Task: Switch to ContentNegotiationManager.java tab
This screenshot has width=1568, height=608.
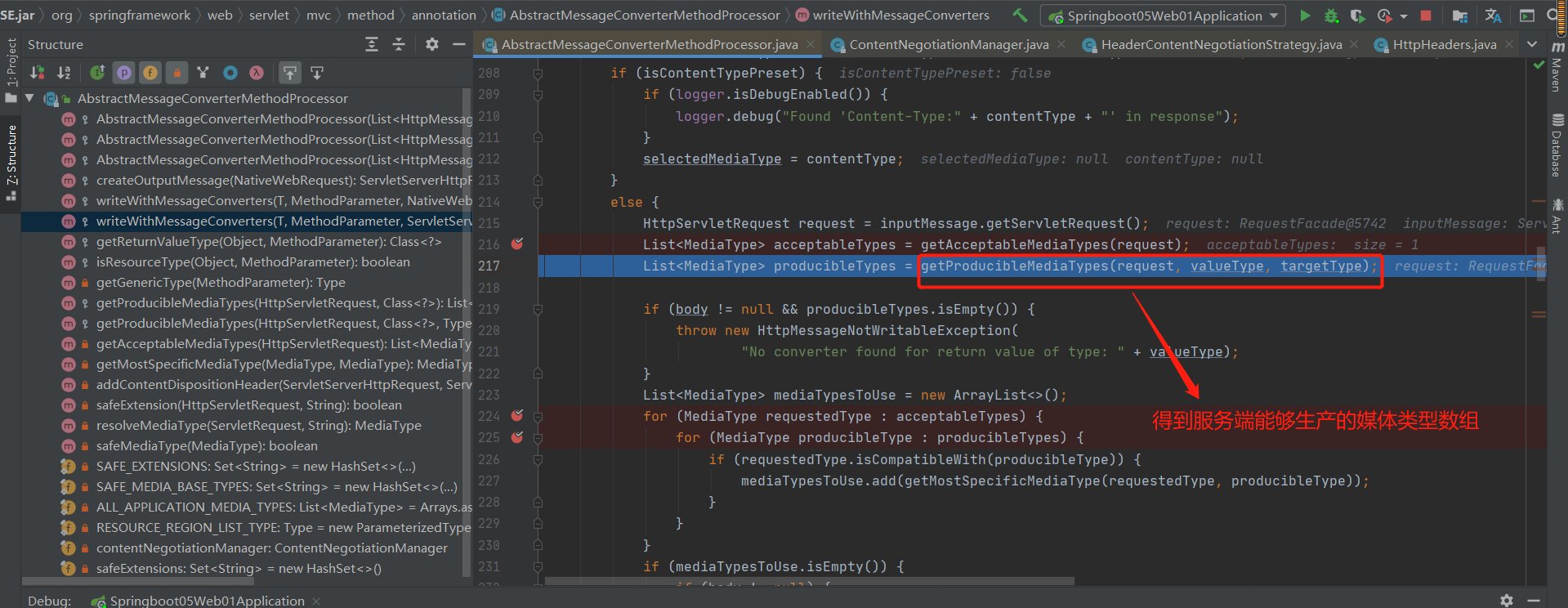Action: 949,44
